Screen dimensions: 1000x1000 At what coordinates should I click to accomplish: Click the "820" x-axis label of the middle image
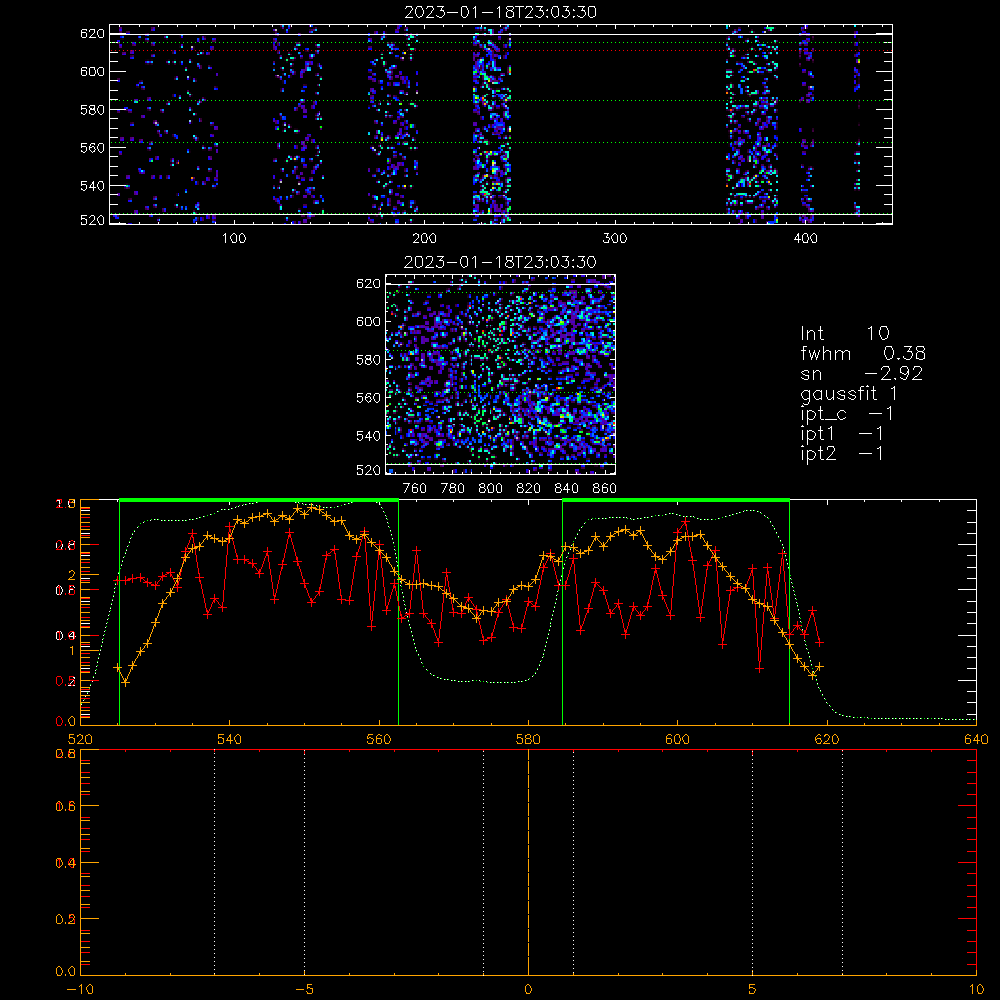pyautogui.click(x=528, y=489)
